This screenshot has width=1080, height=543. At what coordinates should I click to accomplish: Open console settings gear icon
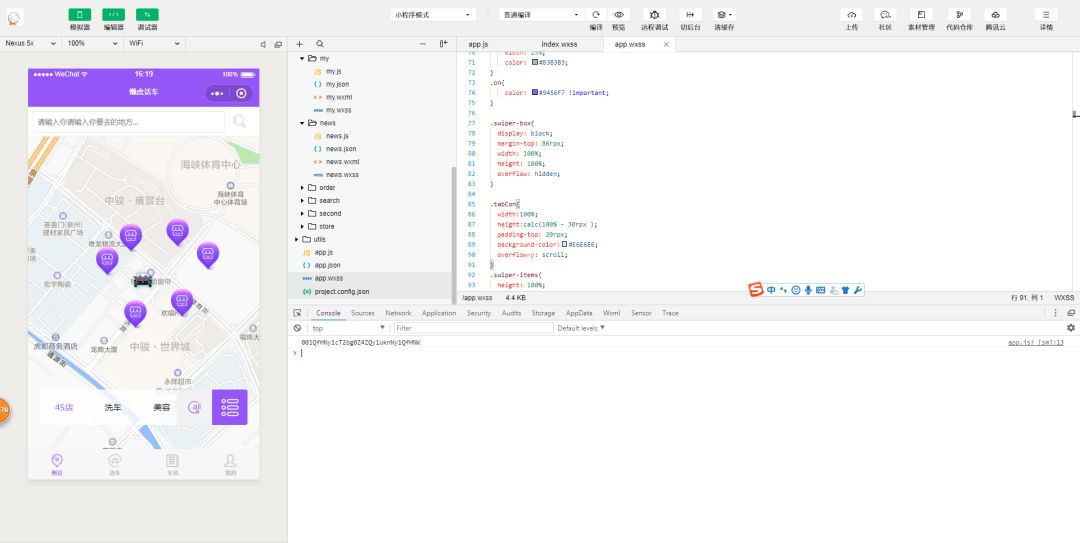tap(1070, 328)
